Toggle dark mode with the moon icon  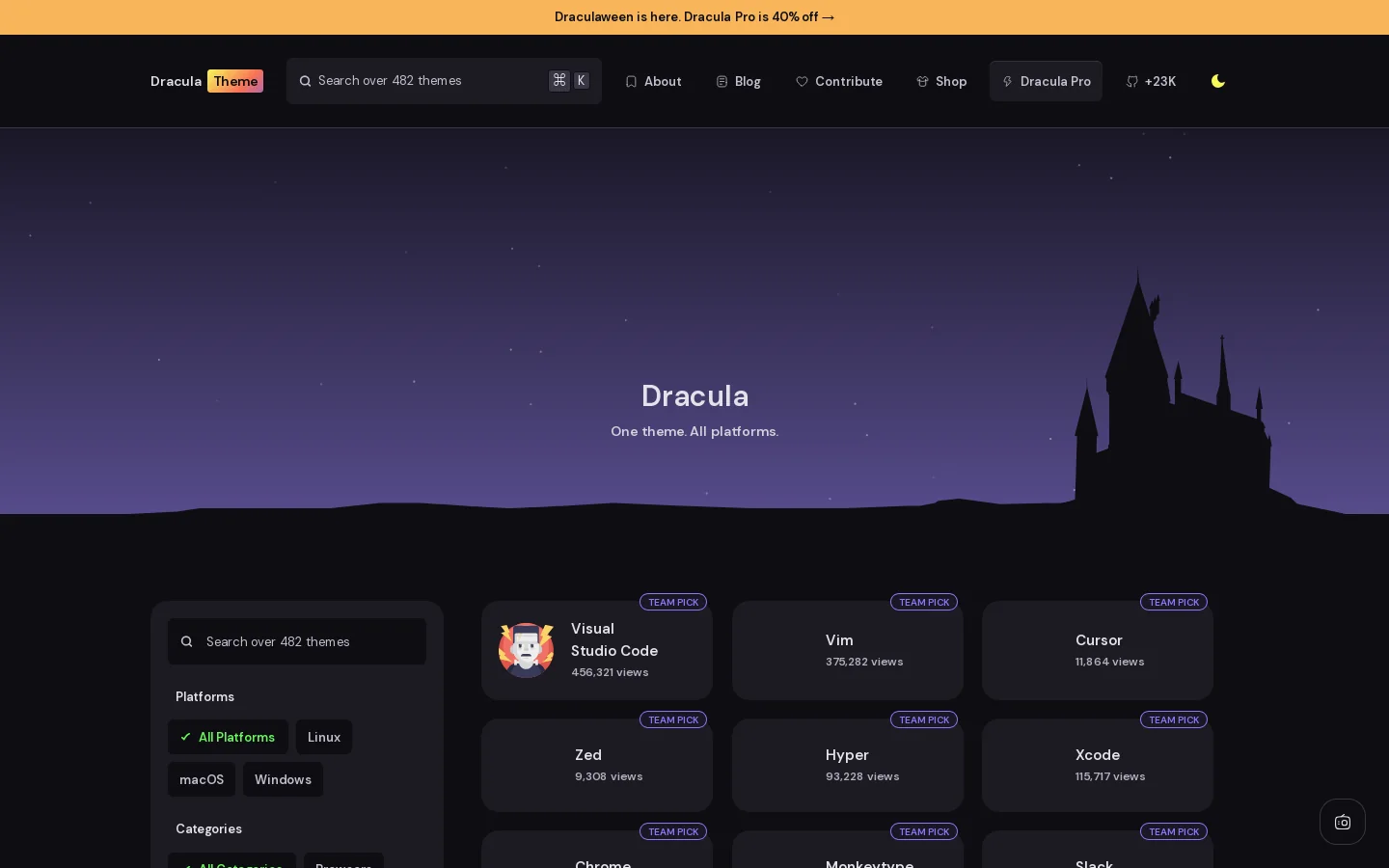[x=1218, y=81]
